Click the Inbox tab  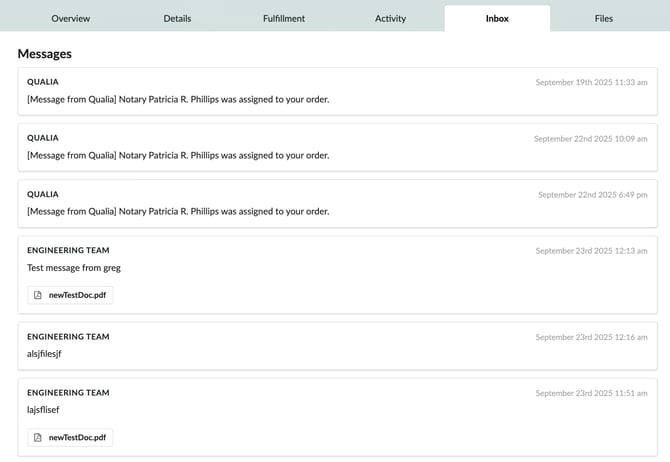tap(497, 18)
